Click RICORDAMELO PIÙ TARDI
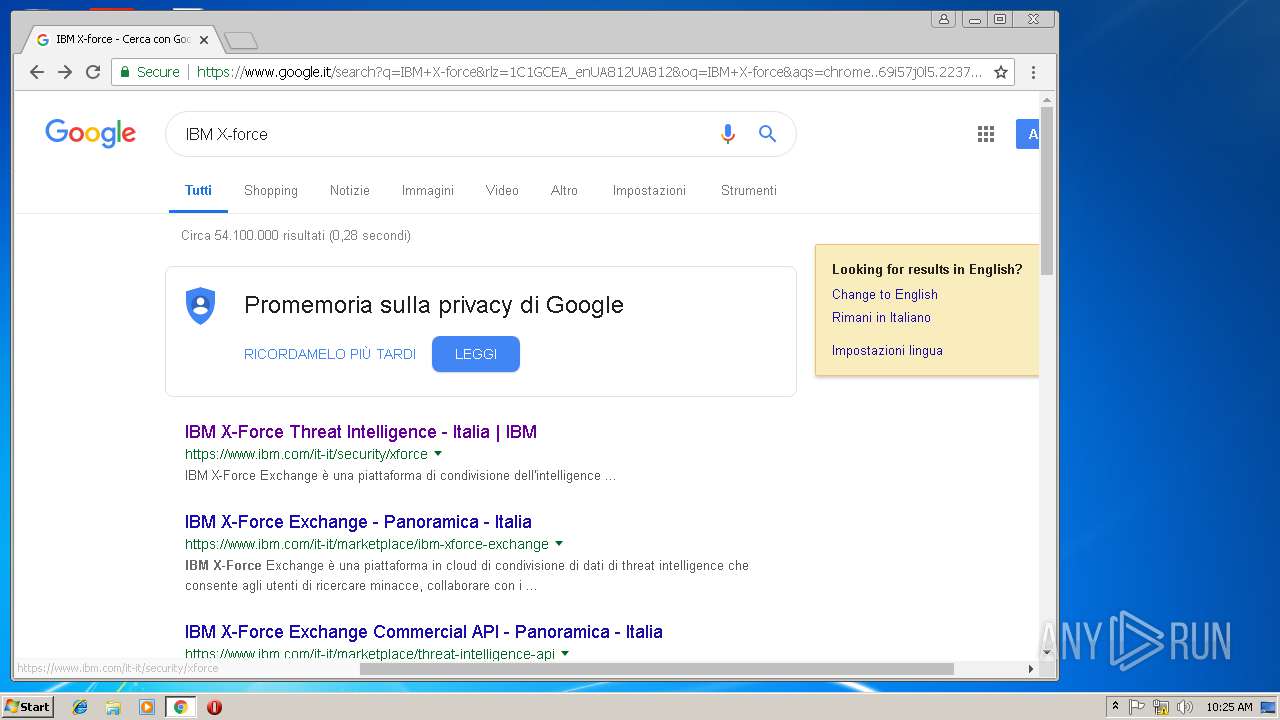The height and width of the screenshot is (720, 1280). coord(330,354)
